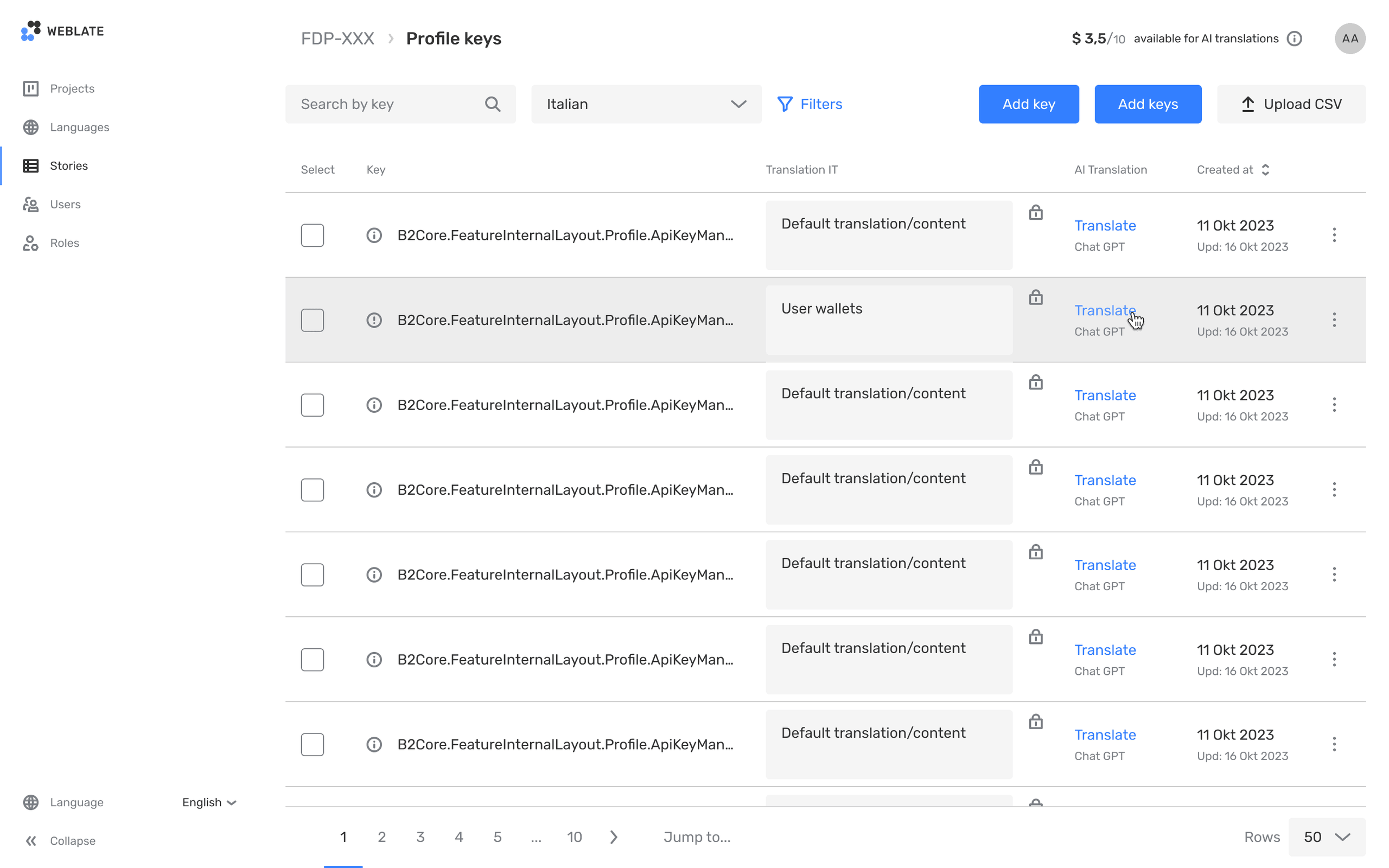Open three-dot menu in fifth row

[x=1335, y=574]
